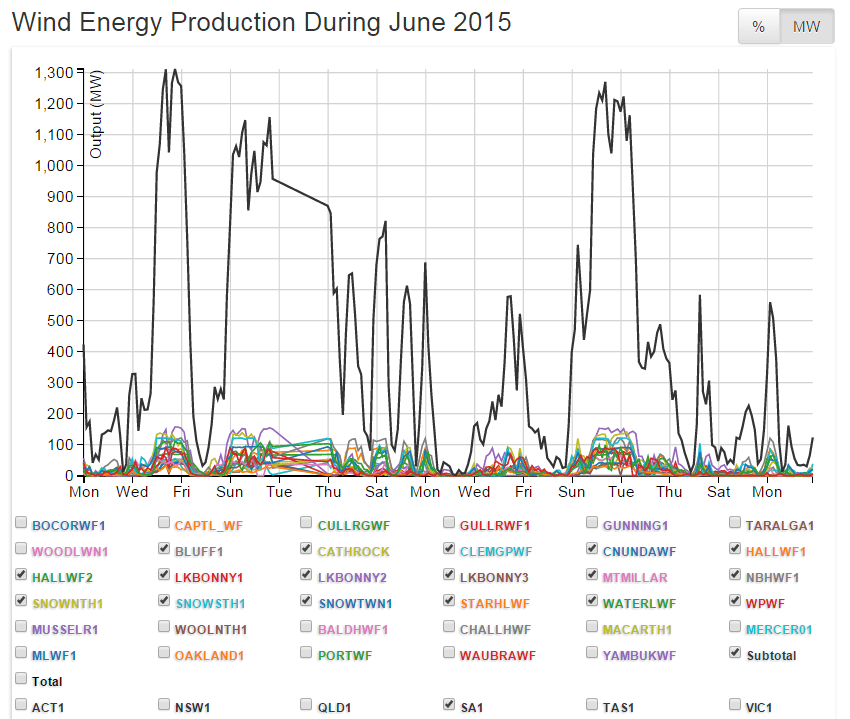Uncheck WATERLWF from the chart
This screenshot has width=850, height=719.
point(591,600)
